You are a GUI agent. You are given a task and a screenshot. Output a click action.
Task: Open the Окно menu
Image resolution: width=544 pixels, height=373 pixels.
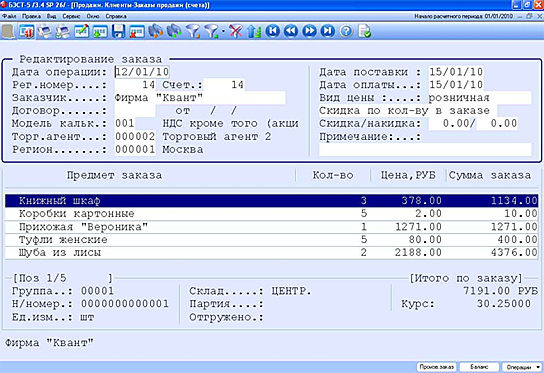(x=93, y=16)
